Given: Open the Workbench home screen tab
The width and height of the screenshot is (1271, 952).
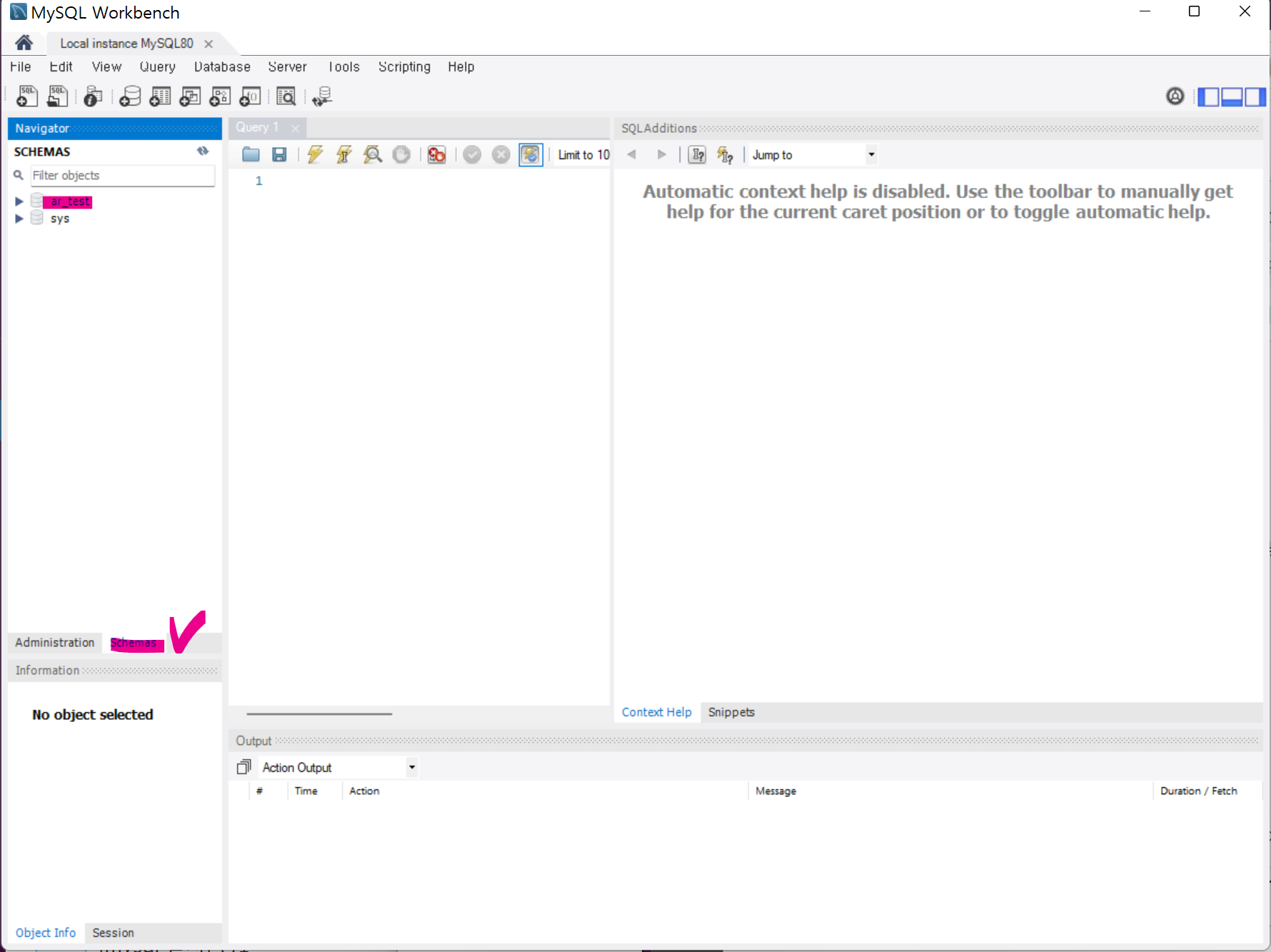Looking at the screenshot, I should click(x=24, y=43).
